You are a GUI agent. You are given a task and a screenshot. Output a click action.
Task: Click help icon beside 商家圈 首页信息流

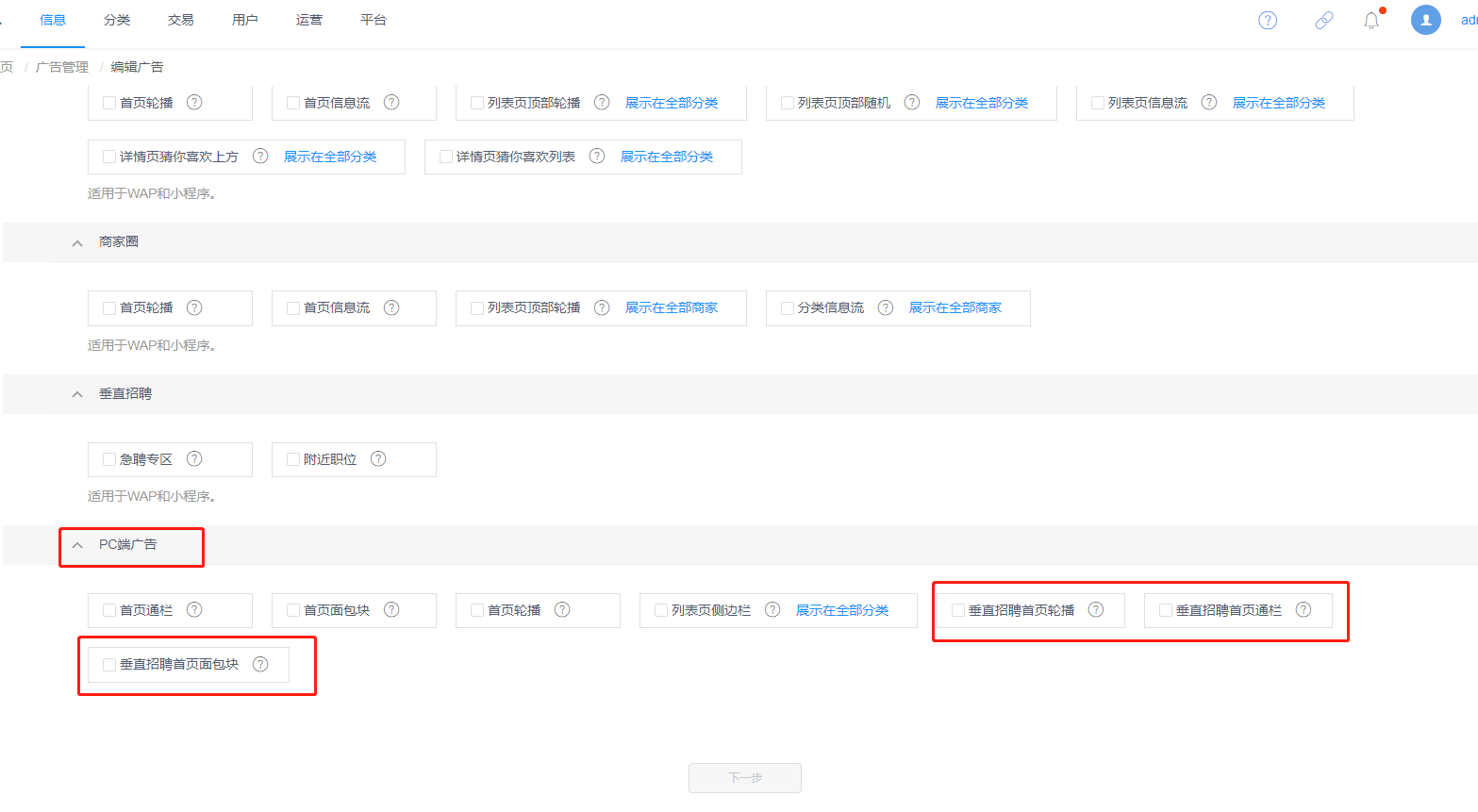(x=391, y=307)
